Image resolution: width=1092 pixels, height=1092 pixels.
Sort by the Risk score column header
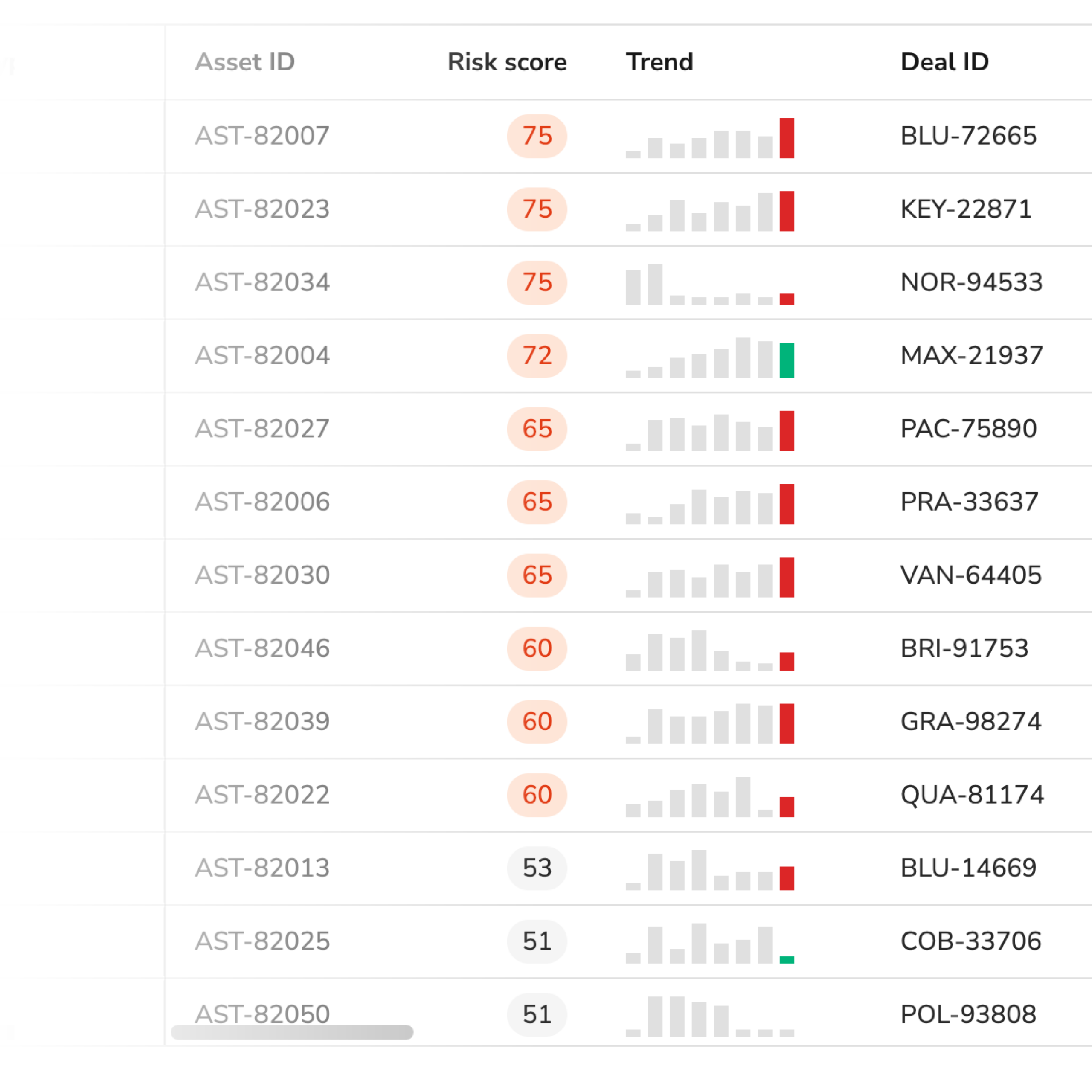click(x=507, y=62)
